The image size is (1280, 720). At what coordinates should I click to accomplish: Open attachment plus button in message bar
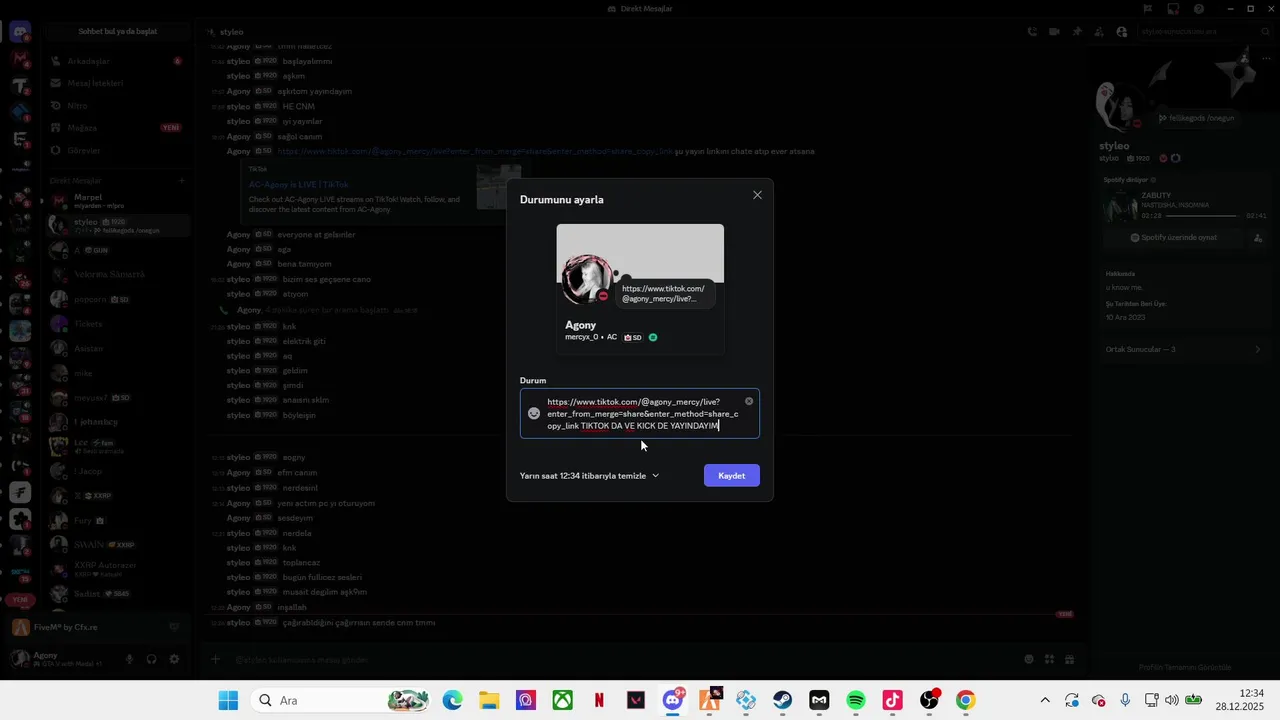pyautogui.click(x=215, y=659)
